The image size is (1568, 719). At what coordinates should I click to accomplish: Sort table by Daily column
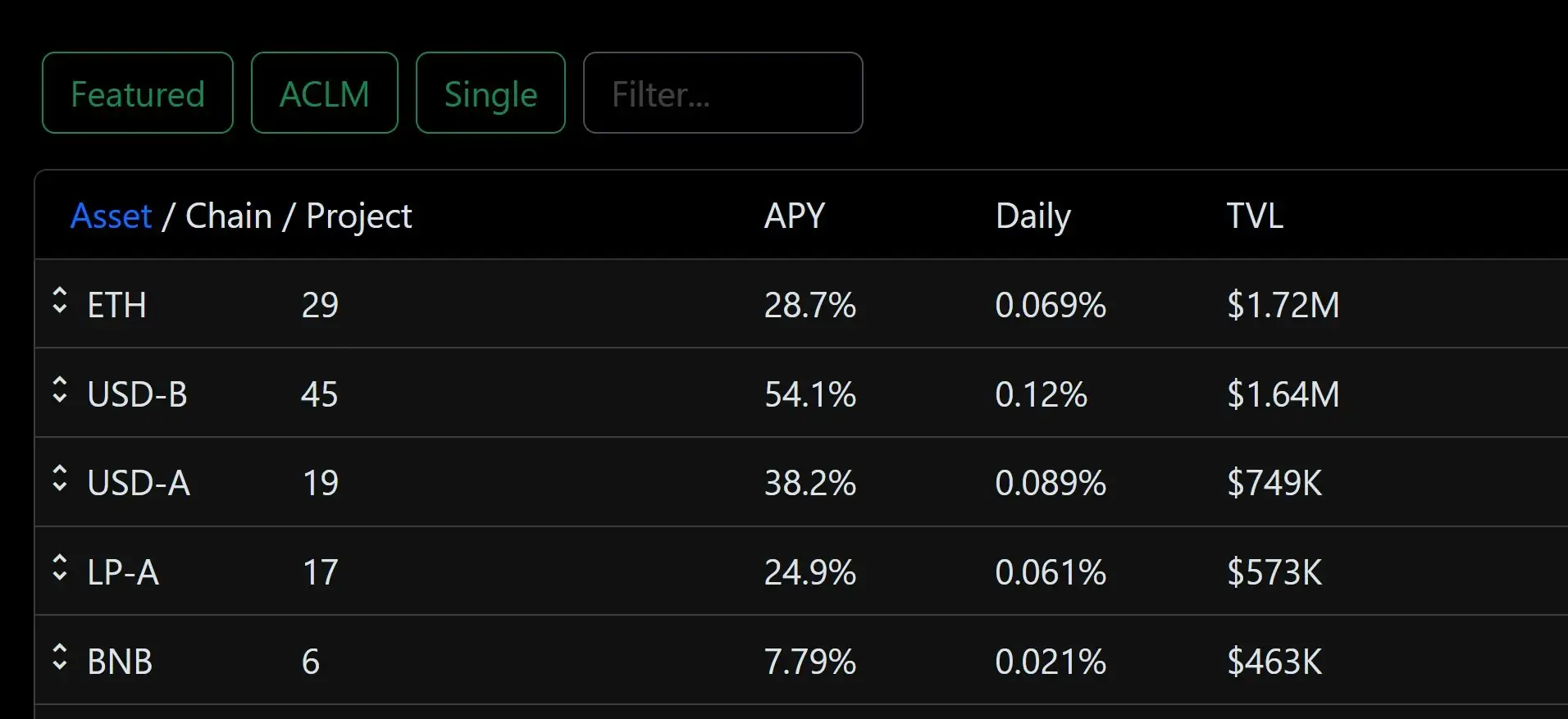(1033, 216)
